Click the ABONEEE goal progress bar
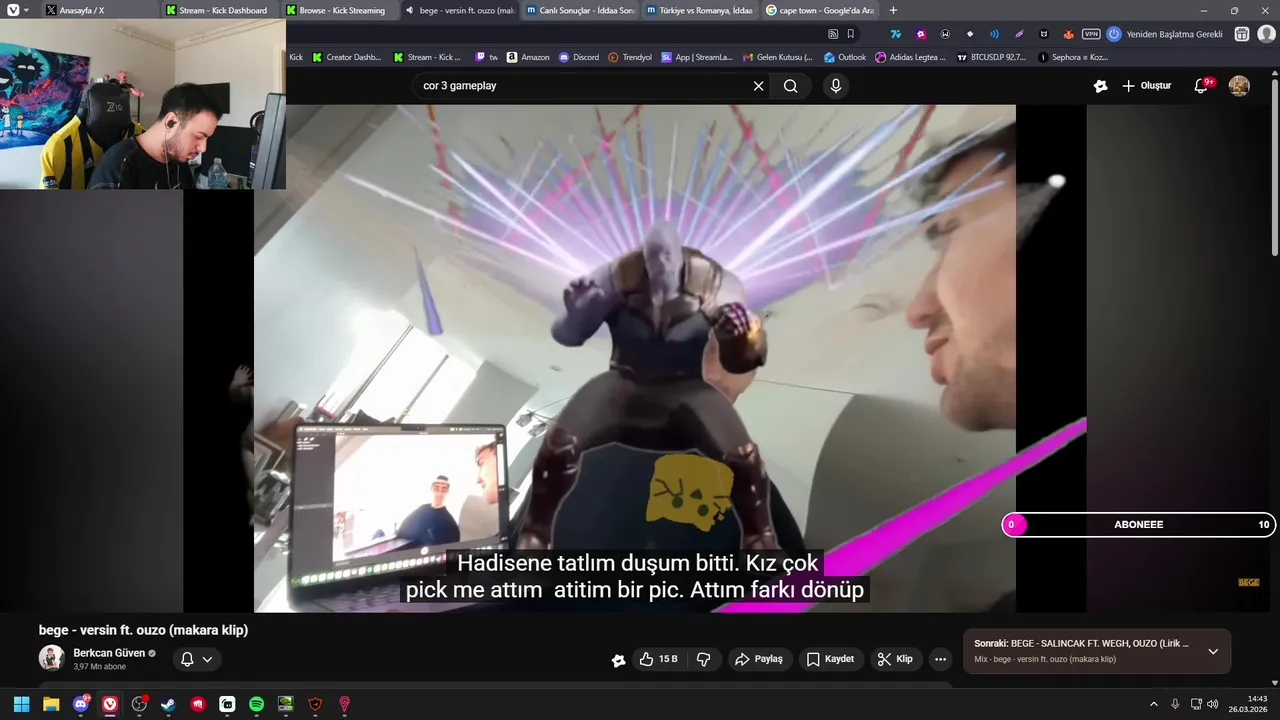This screenshot has height=720, width=1280. 1139,524
